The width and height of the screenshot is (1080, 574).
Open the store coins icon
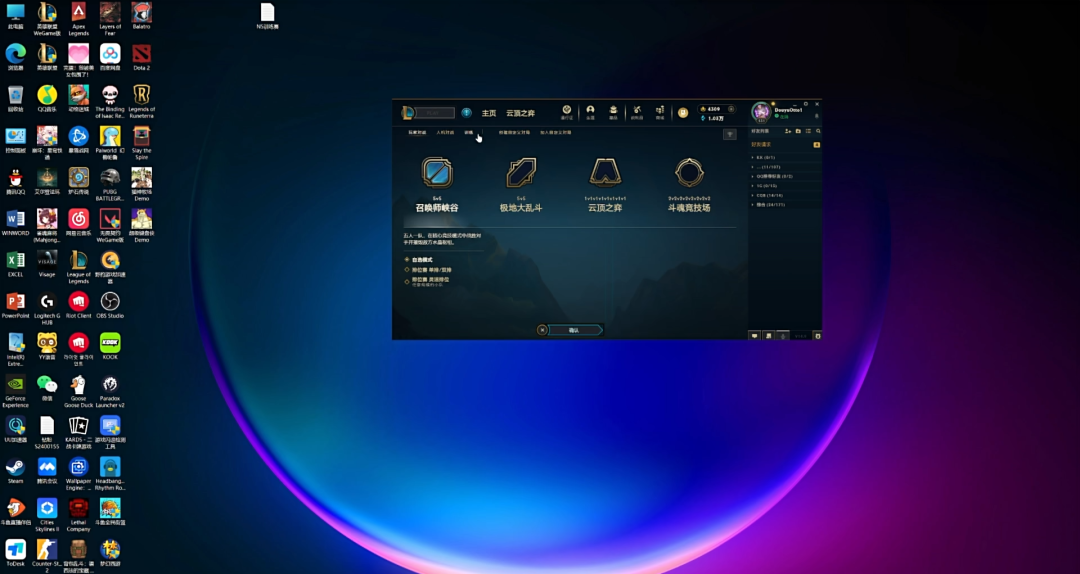click(x=660, y=112)
